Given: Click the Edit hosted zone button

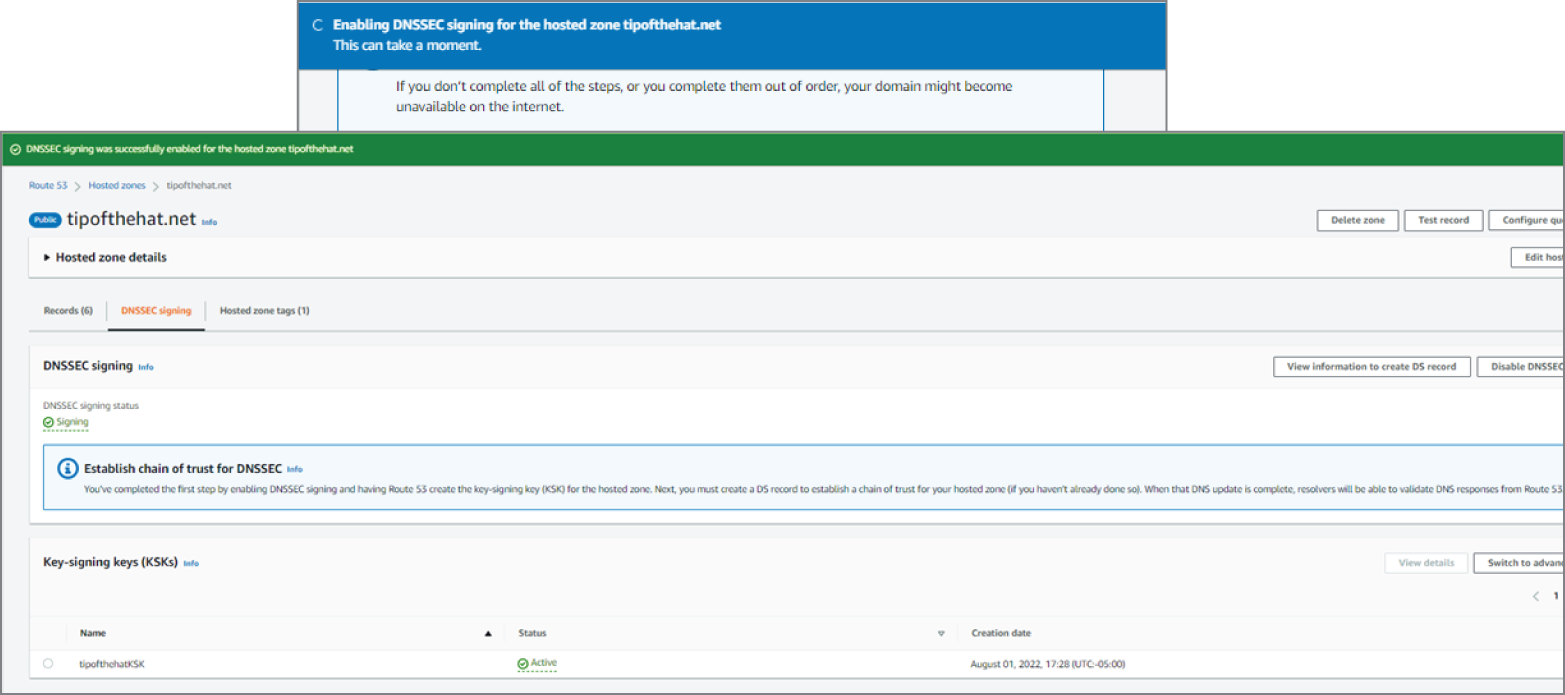Looking at the screenshot, I should [1537, 257].
